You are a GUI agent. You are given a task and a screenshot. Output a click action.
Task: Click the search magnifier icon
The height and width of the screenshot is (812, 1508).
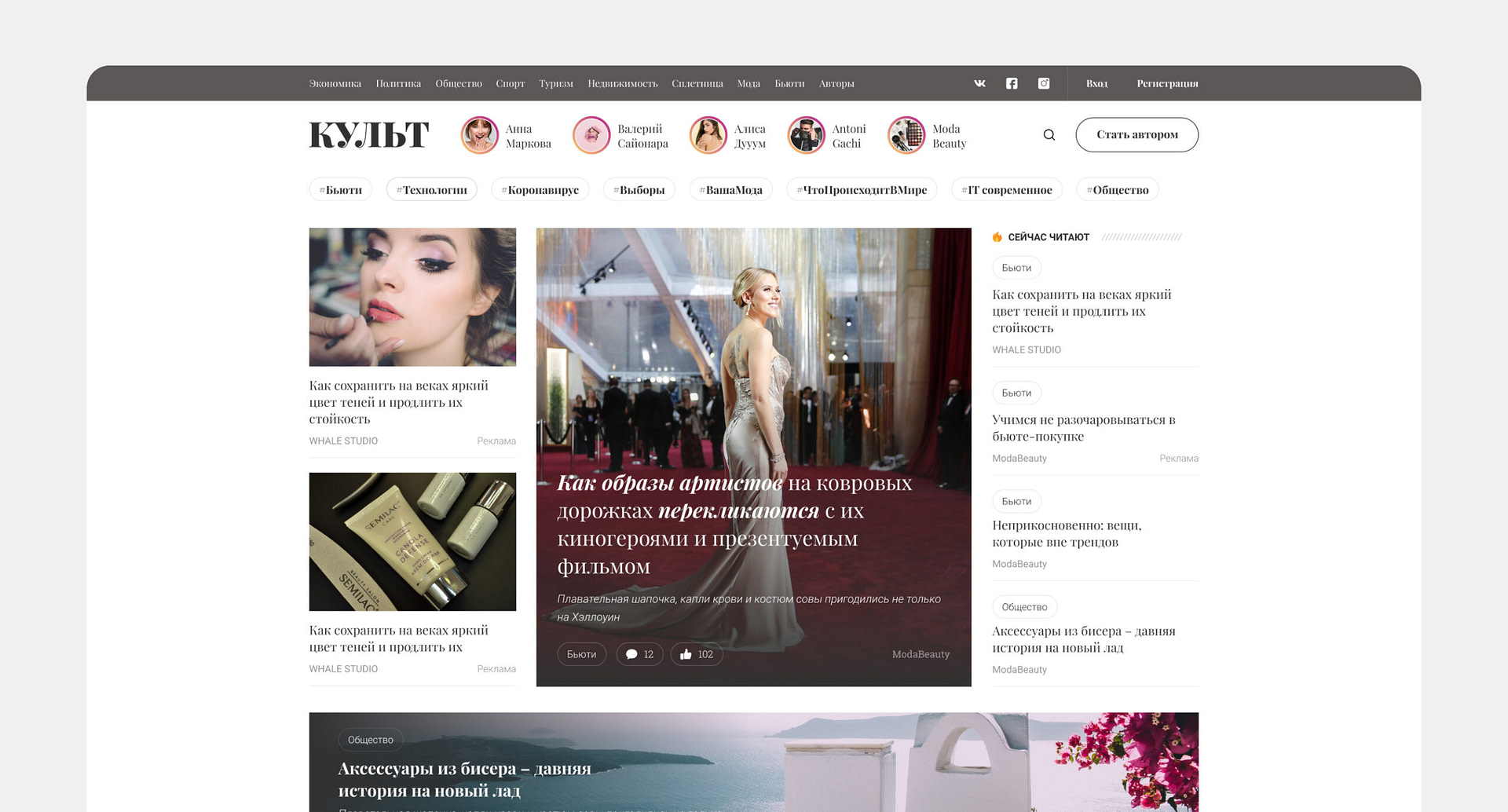[1049, 135]
